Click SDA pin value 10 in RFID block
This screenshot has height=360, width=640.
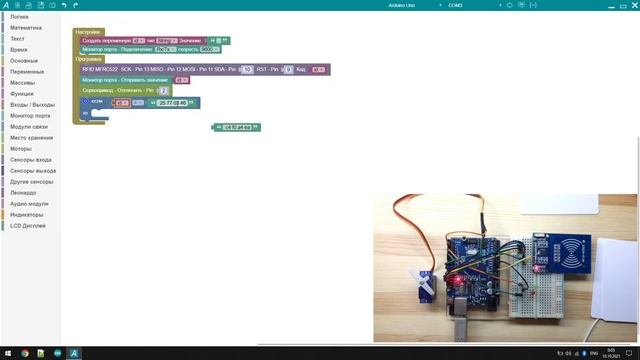[x=247, y=69]
